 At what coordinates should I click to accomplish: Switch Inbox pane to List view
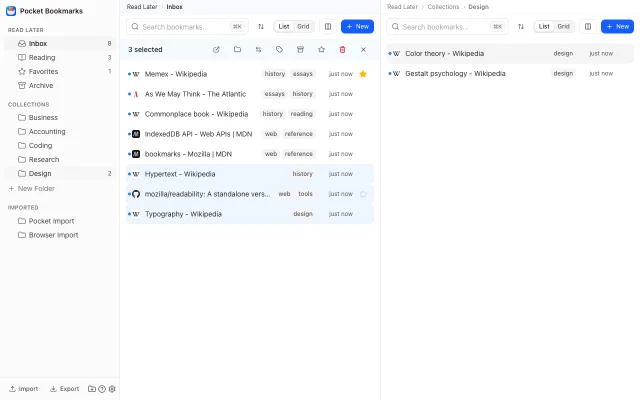[284, 27]
